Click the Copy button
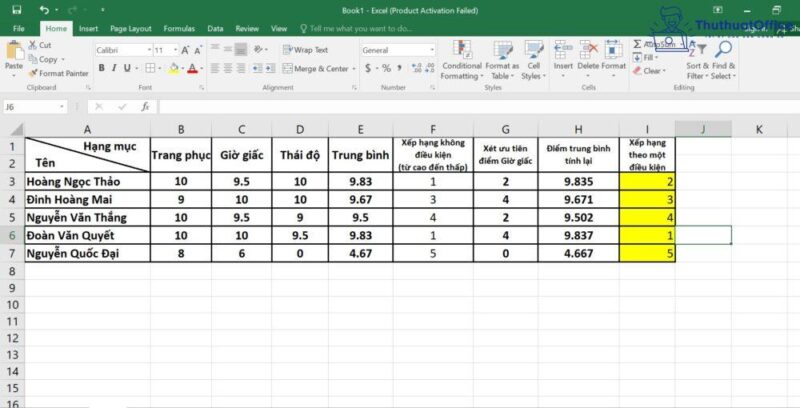 [43, 59]
